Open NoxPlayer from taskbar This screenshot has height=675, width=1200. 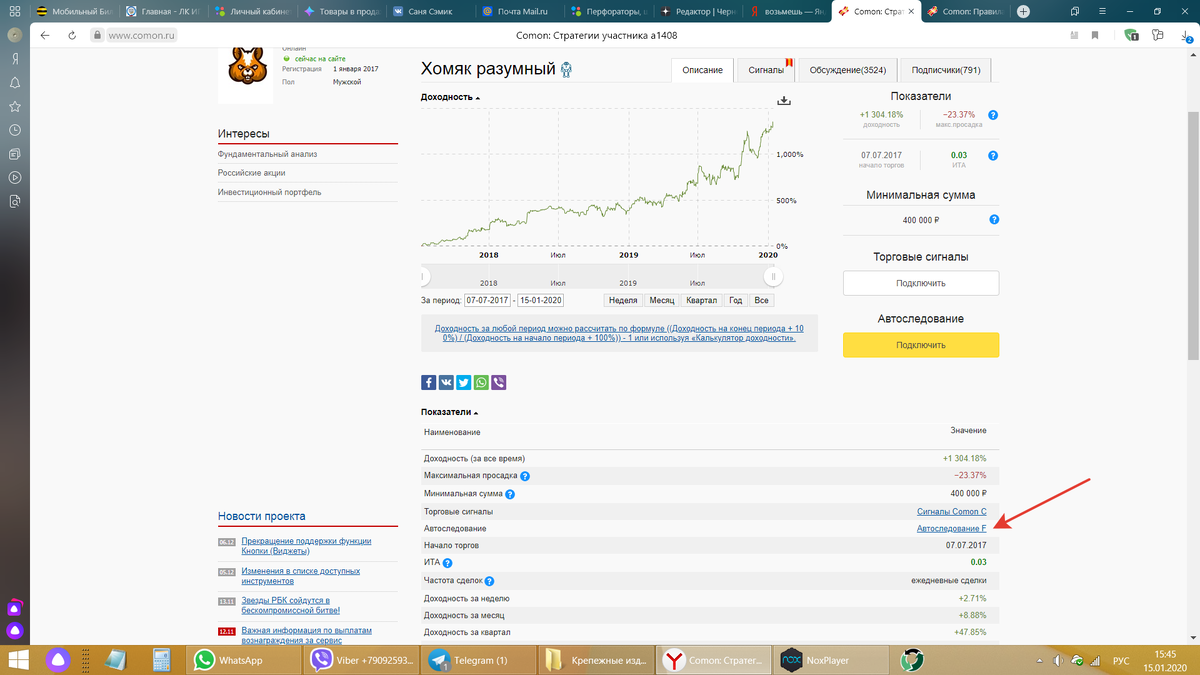point(832,660)
